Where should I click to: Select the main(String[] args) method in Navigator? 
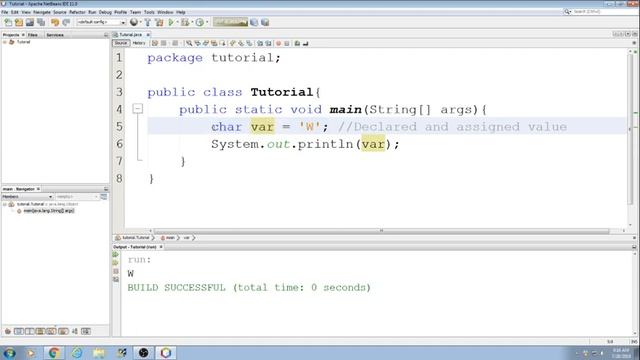pyautogui.click(x=49, y=211)
